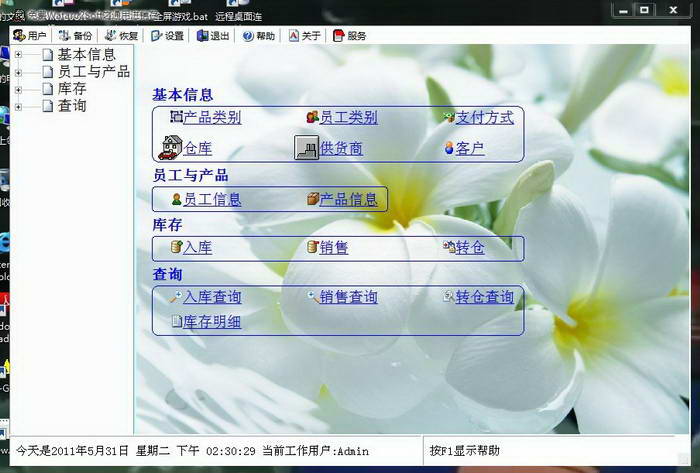Image resolution: width=700 pixels, height=473 pixels.
Task: Click the search icon beside 转仓查询
Action: click(x=449, y=296)
